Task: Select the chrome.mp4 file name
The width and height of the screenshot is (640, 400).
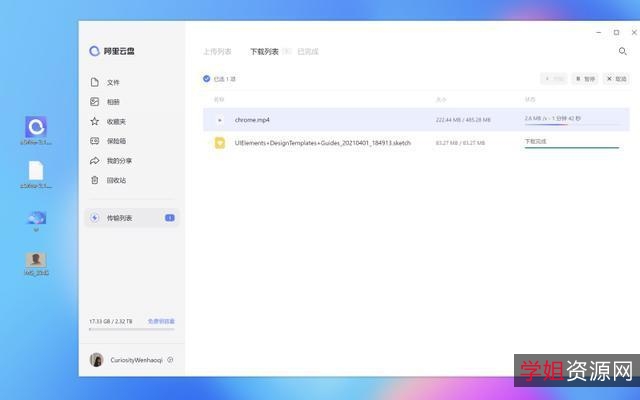Action: [252, 120]
